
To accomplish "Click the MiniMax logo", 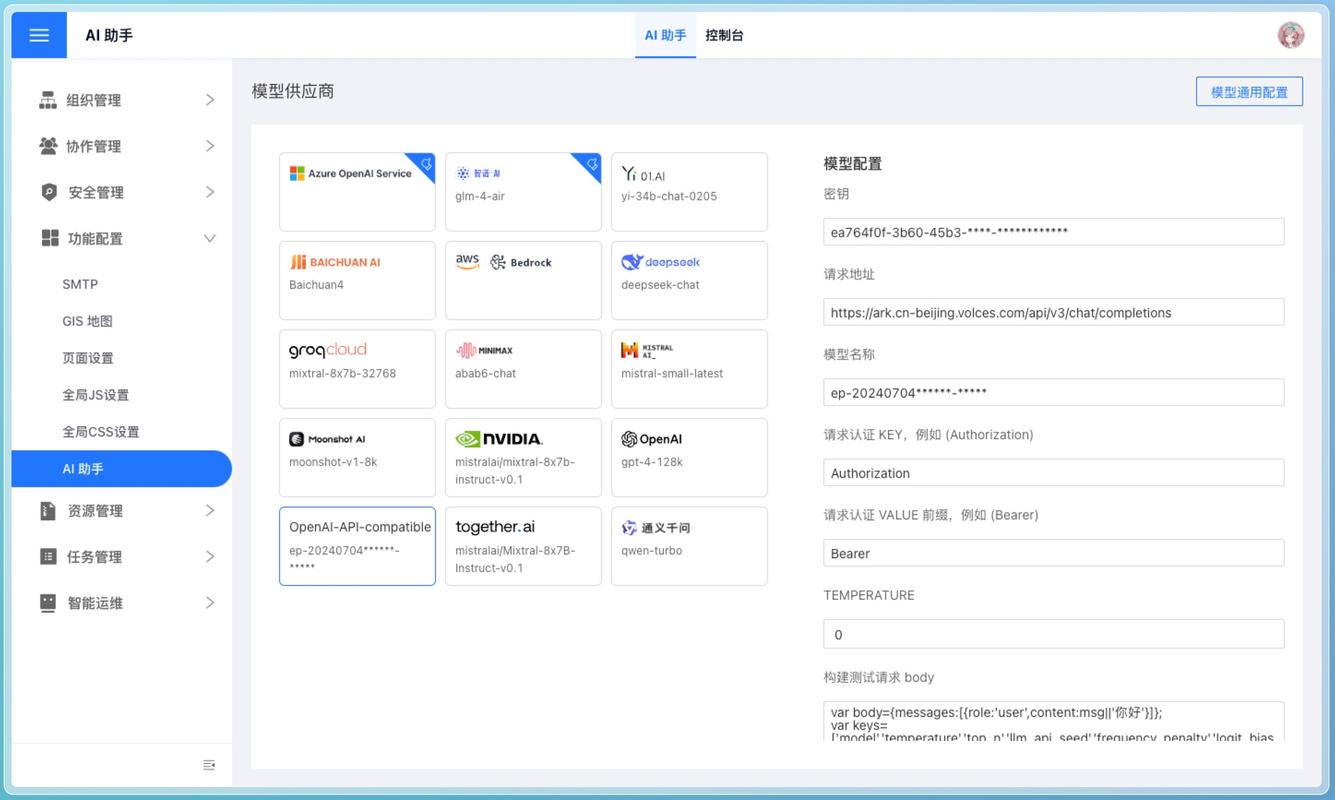I will click(x=484, y=350).
